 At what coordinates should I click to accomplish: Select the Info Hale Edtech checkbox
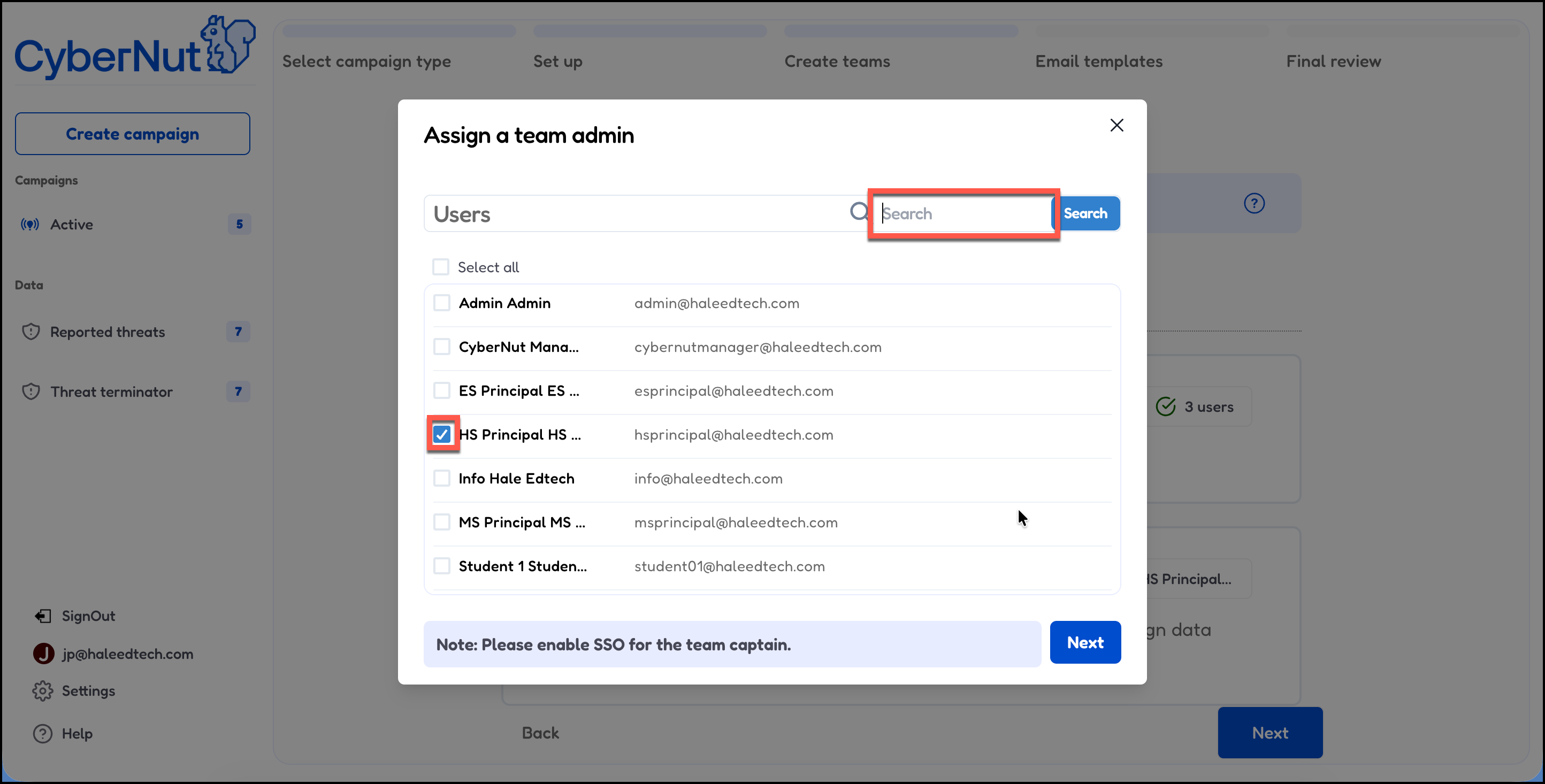442,478
